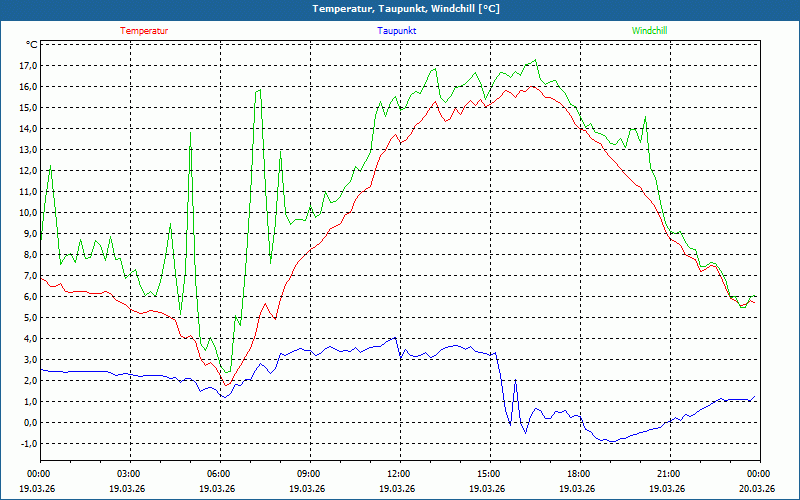Click the 2,0 value on the y-axis
This screenshot has height=500, width=800.
tap(27, 381)
